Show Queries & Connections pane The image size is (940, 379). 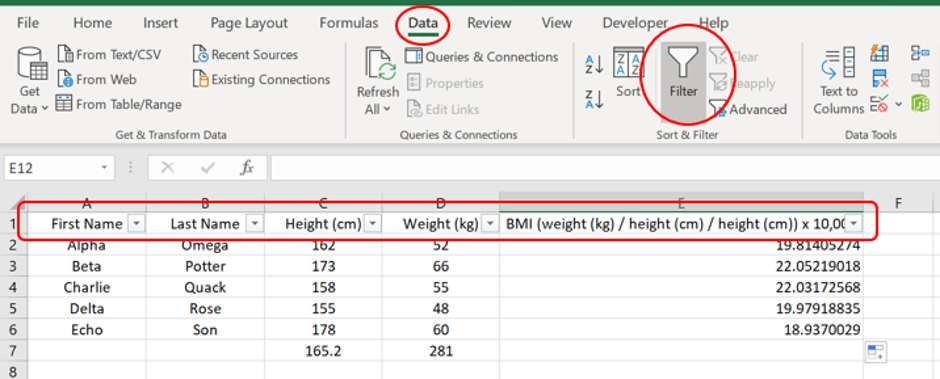click(482, 57)
